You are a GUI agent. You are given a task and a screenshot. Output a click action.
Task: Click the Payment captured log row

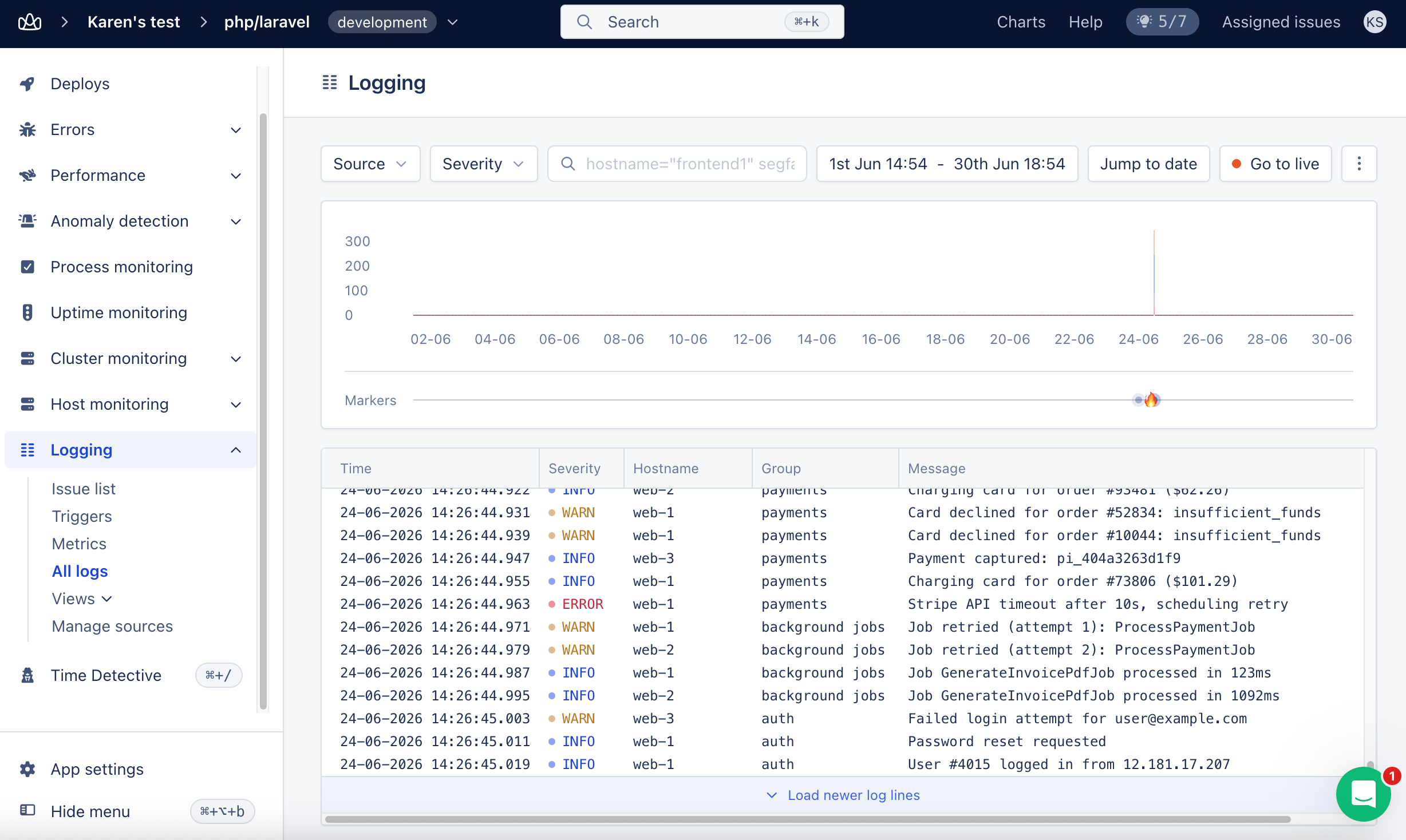[843, 558]
